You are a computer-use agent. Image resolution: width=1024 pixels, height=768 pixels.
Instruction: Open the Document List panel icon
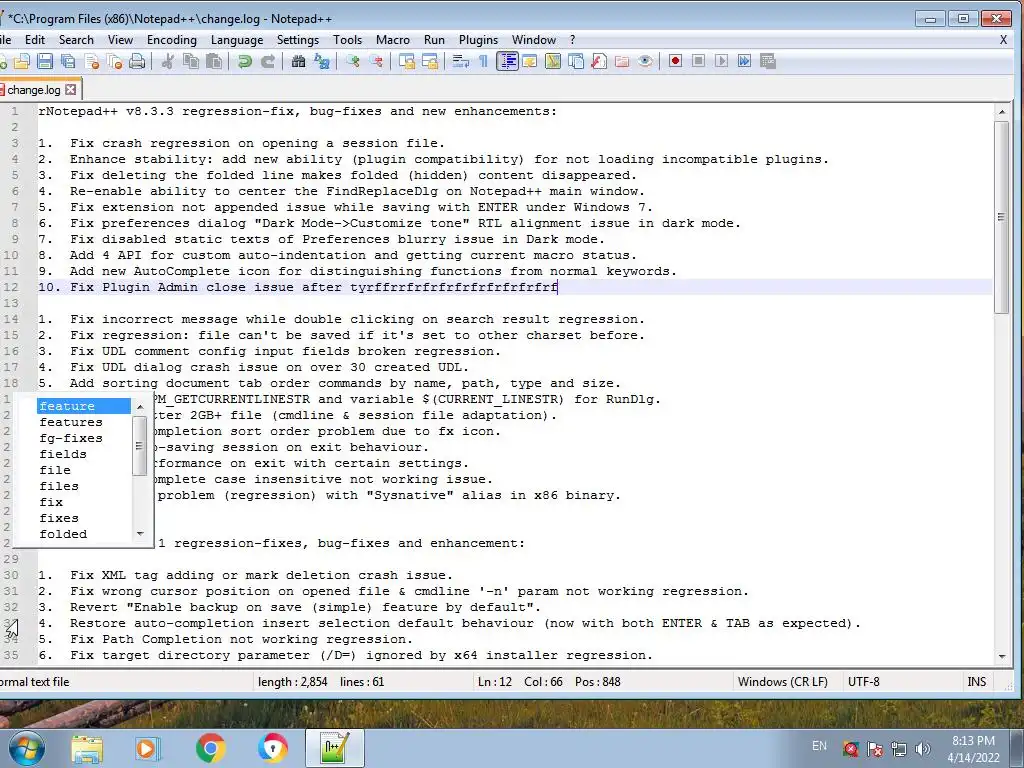(576, 61)
